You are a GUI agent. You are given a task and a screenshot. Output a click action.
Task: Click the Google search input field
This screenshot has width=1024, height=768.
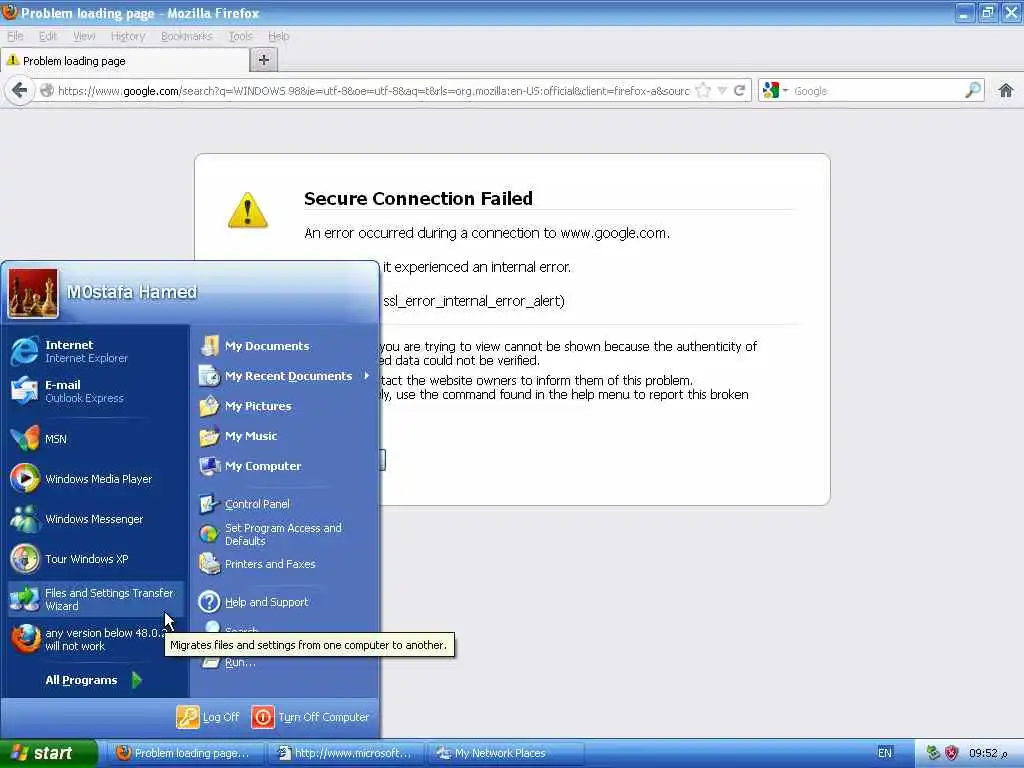click(876, 91)
